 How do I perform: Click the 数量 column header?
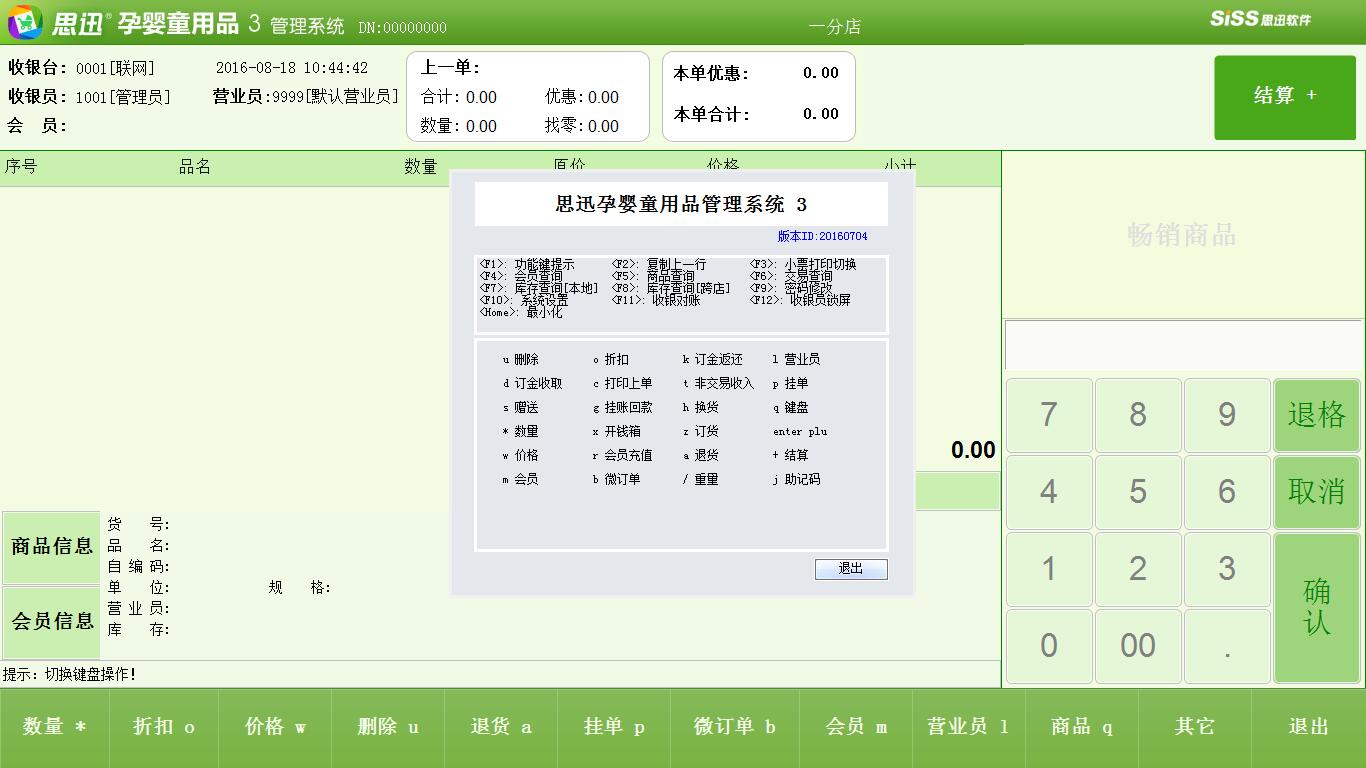[x=420, y=167]
